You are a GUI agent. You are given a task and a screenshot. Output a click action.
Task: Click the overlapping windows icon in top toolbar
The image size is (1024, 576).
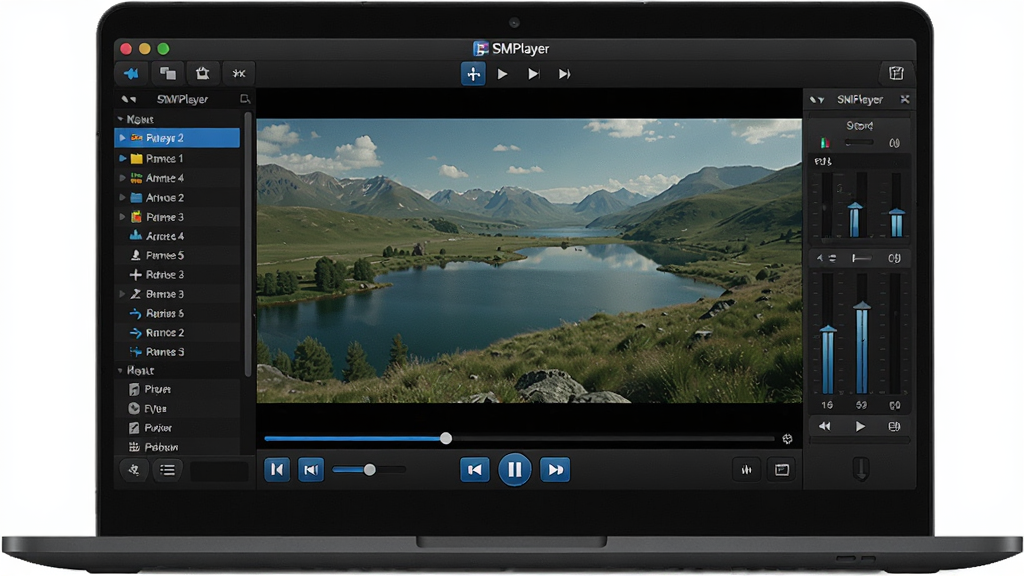pyautogui.click(x=168, y=74)
